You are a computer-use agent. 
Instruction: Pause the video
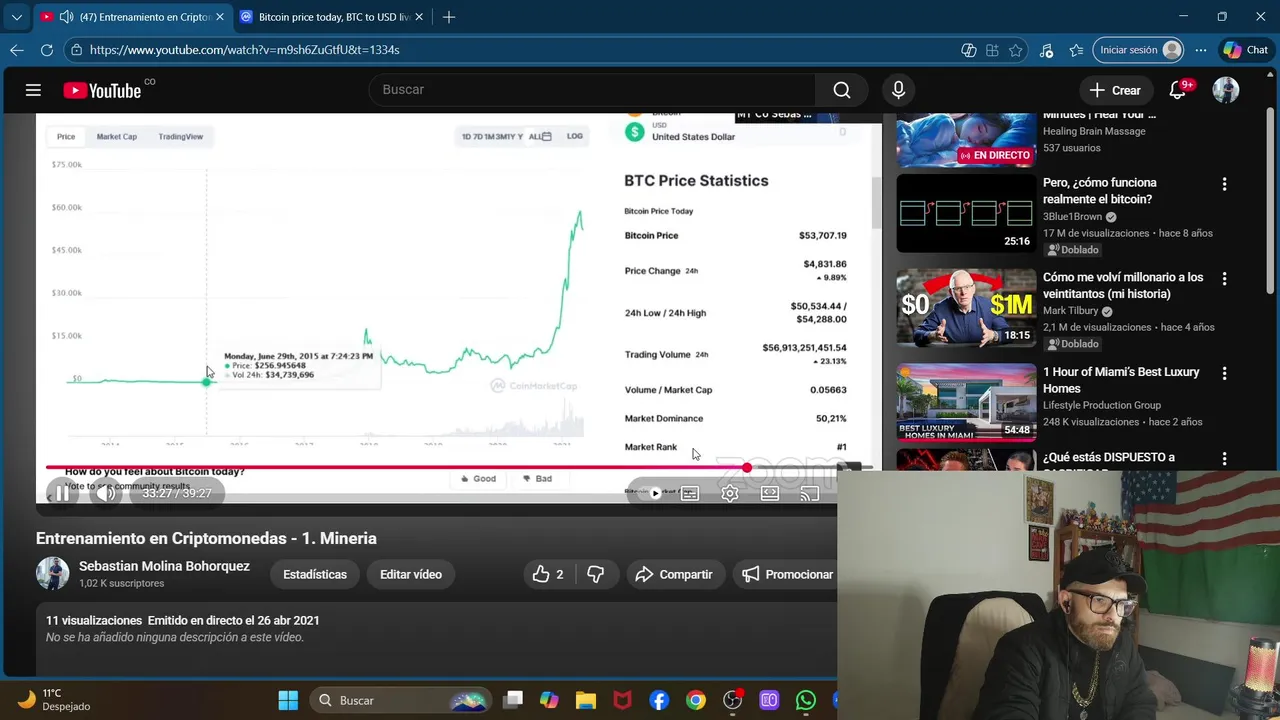tap(62, 493)
